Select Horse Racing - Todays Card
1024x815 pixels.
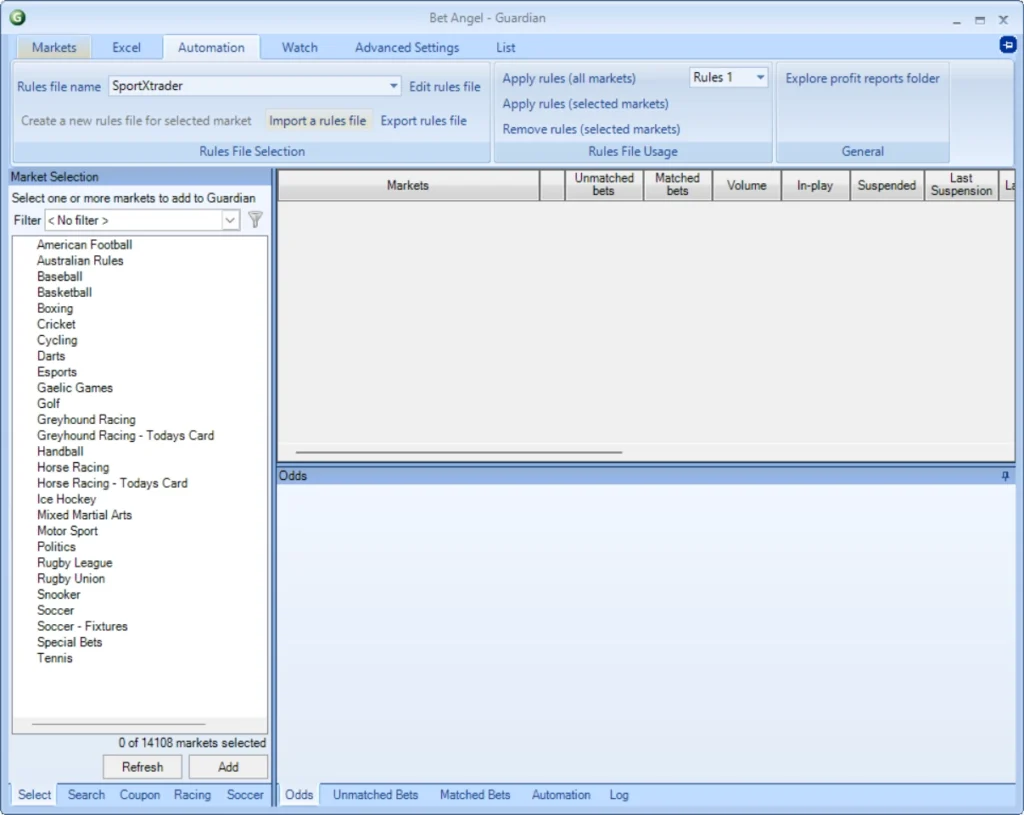tap(112, 483)
